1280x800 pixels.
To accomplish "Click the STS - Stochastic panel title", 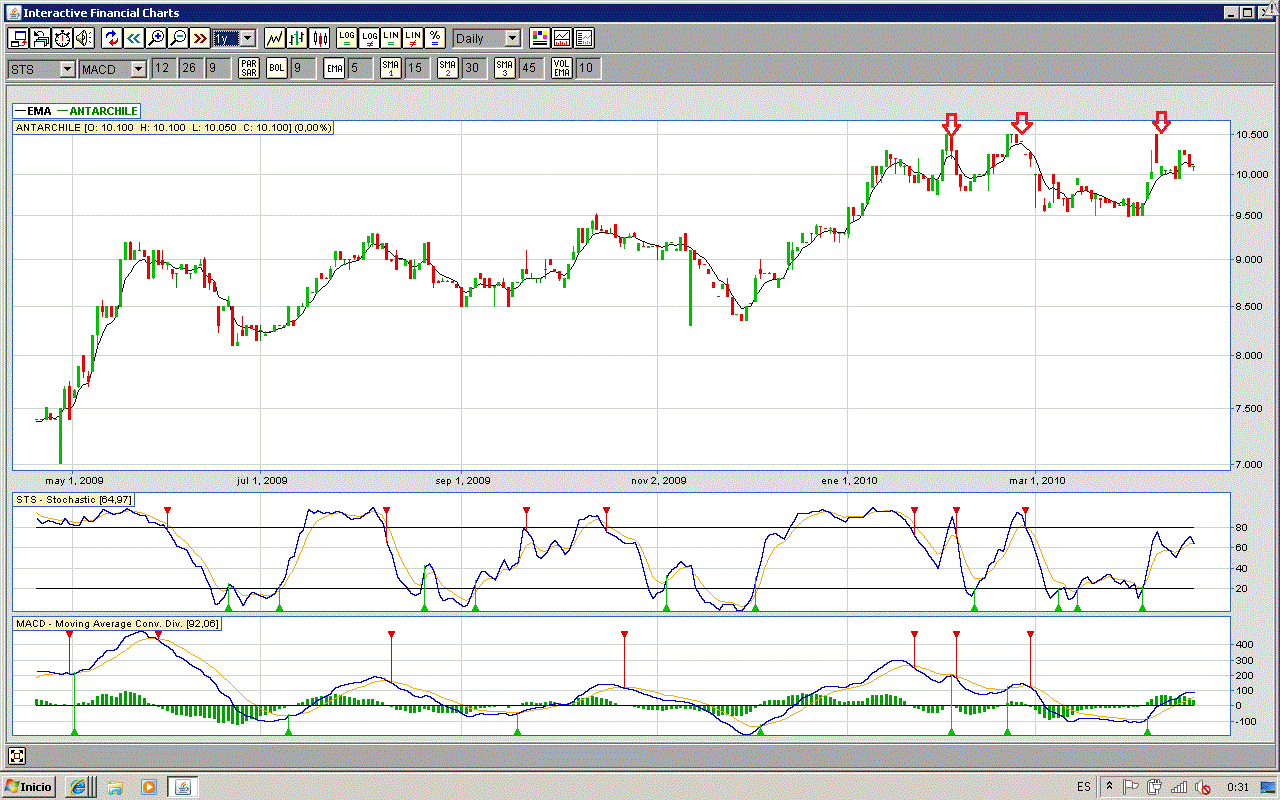I will pyautogui.click(x=73, y=499).
